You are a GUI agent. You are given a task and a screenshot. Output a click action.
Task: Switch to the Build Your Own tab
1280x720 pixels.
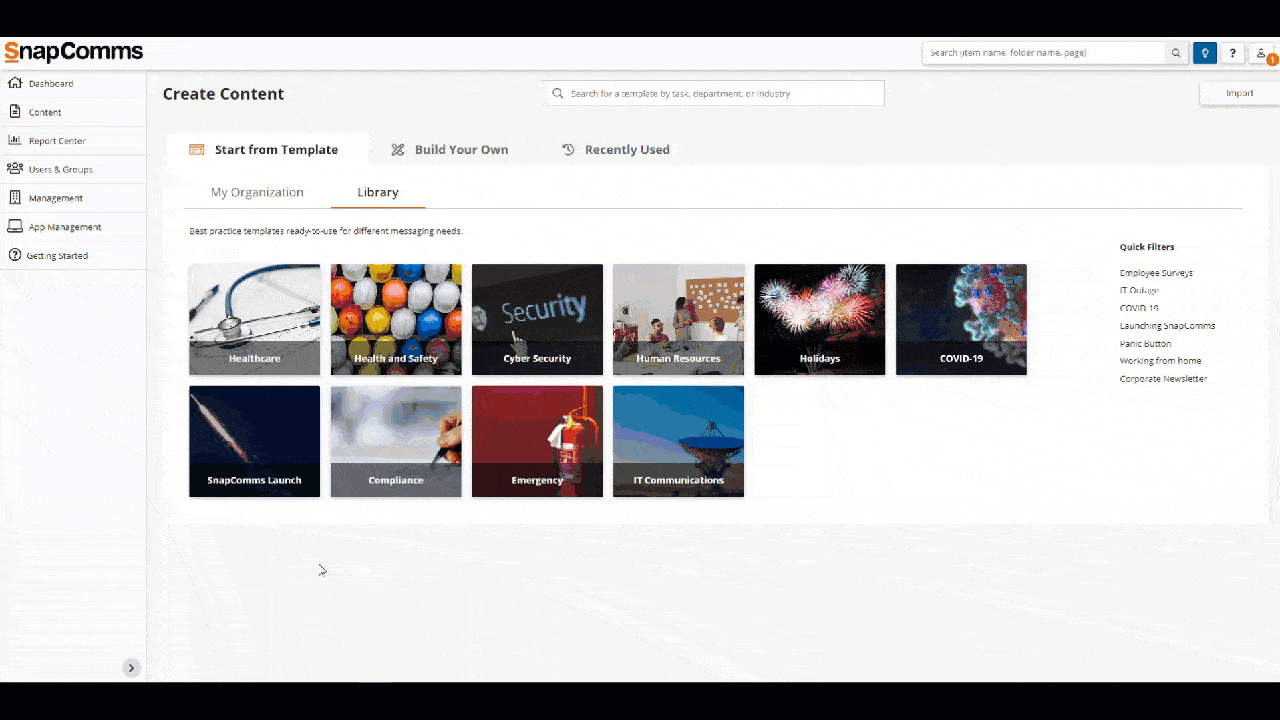(x=450, y=150)
